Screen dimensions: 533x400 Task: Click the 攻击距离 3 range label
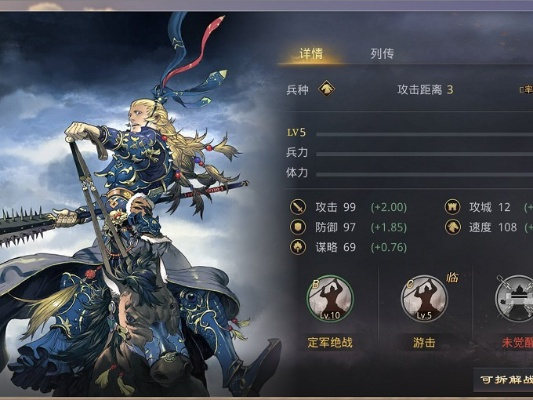point(425,90)
